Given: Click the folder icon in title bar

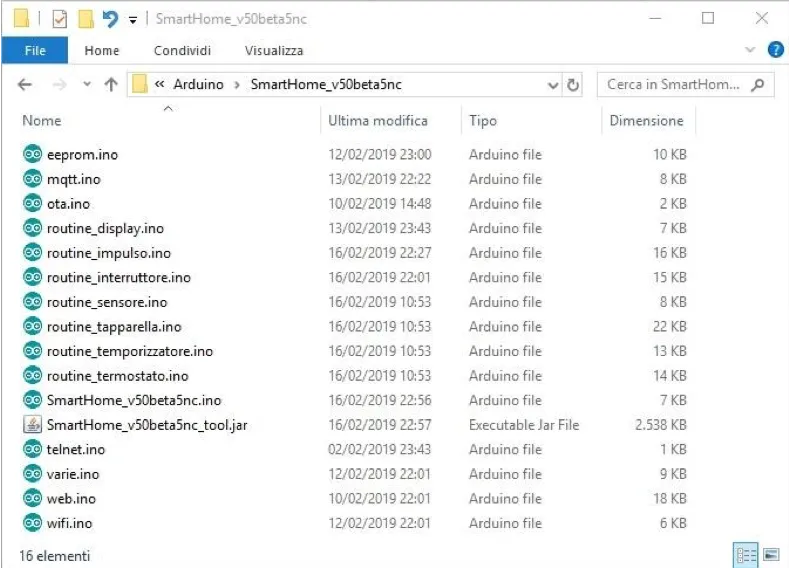Looking at the screenshot, I should click(x=22, y=19).
